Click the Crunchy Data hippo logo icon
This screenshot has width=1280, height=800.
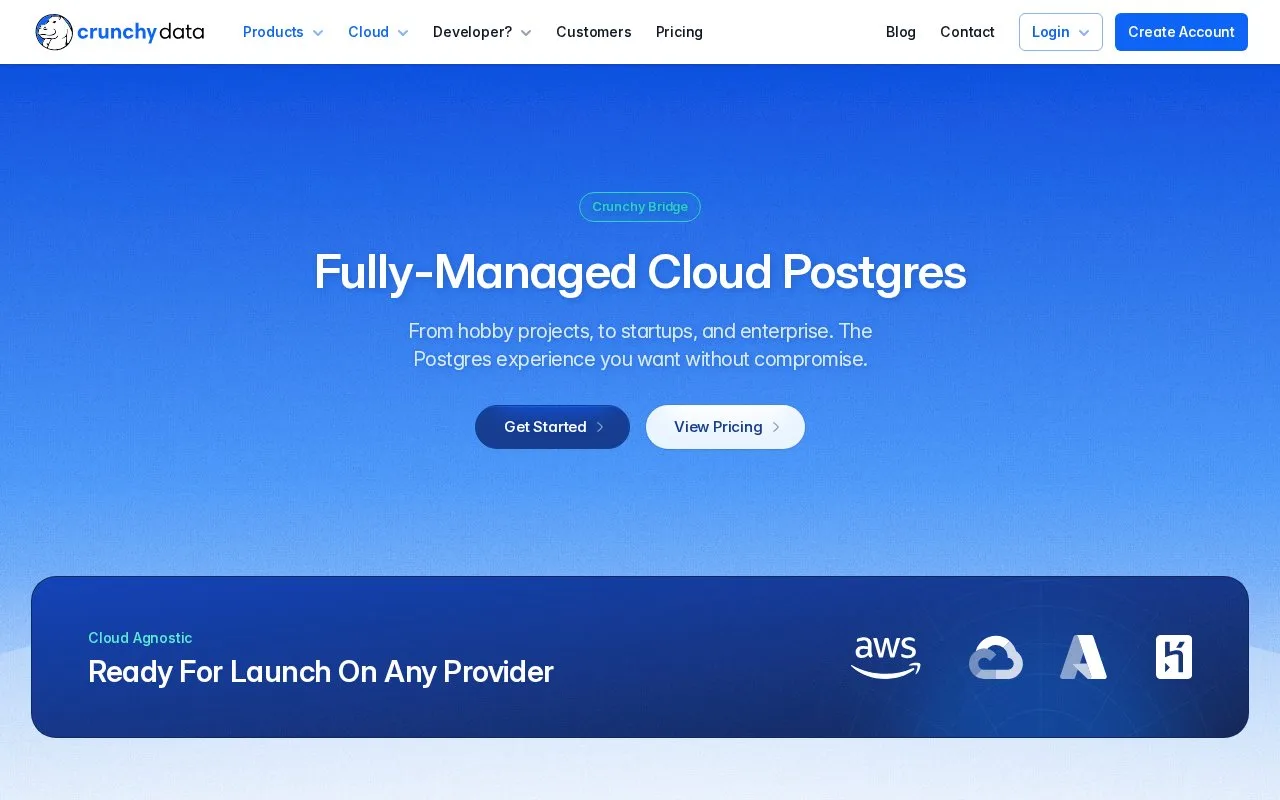coord(54,32)
